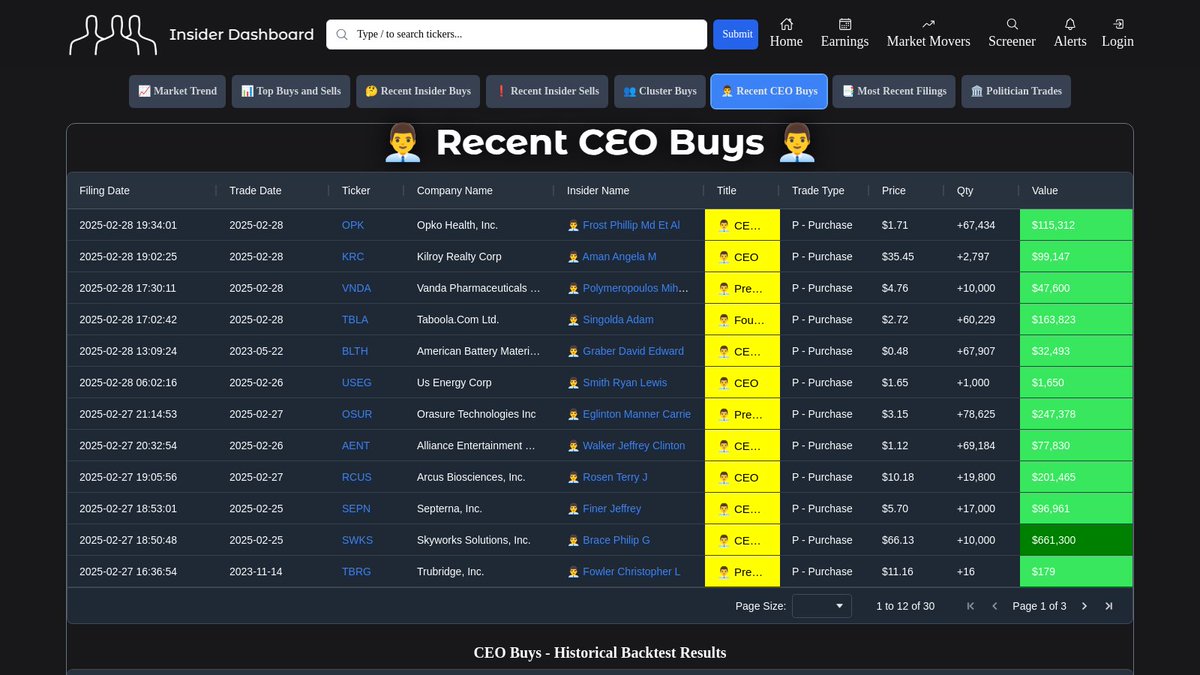Image resolution: width=1200 pixels, height=675 pixels.
Task: Sort by Company Name column header
Action: tap(455, 191)
